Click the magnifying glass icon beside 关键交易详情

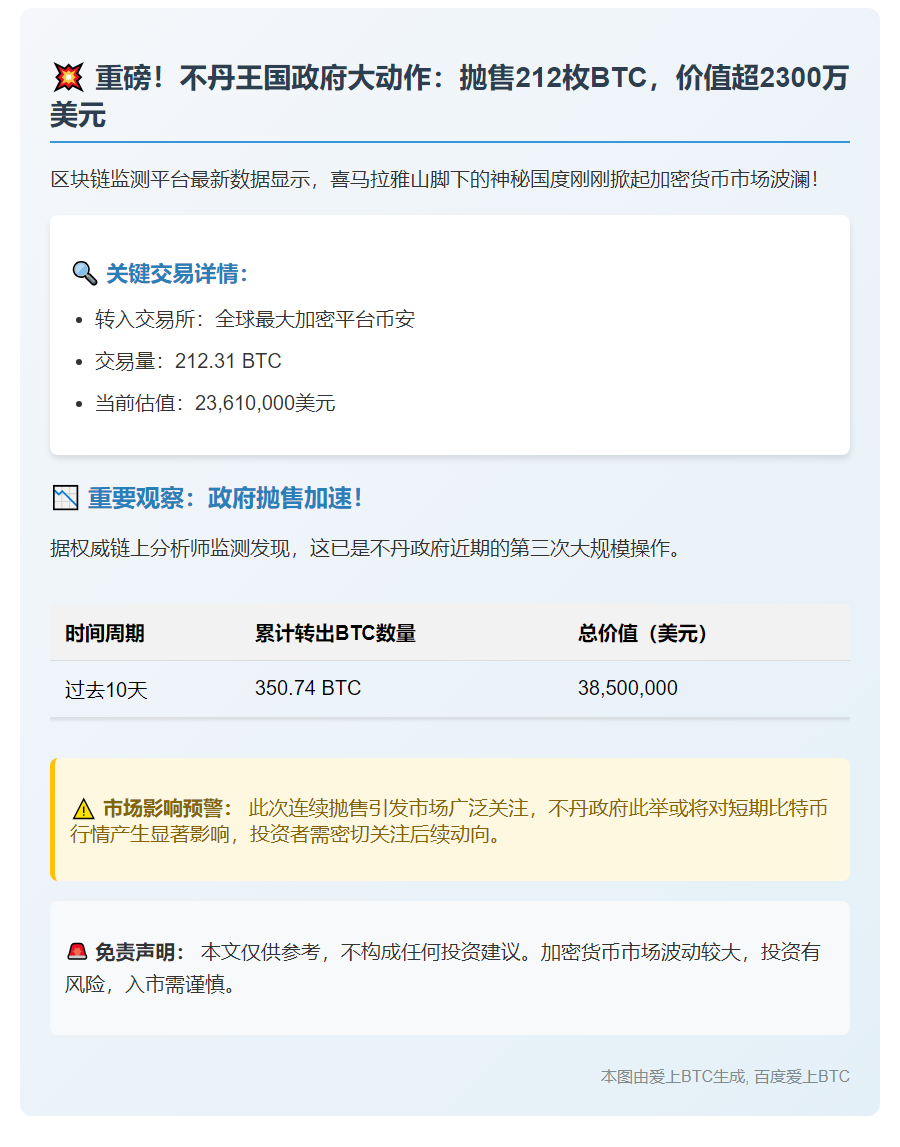(x=85, y=274)
